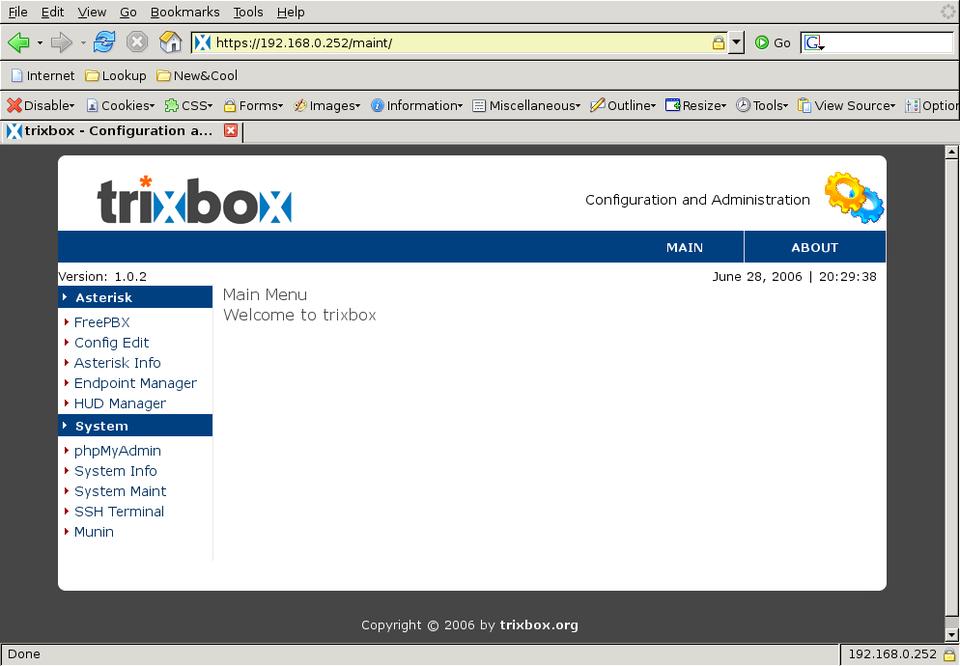The image size is (960, 666).
Task: Open the Cookies toolbar menu
Action: [x=120, y=105]
